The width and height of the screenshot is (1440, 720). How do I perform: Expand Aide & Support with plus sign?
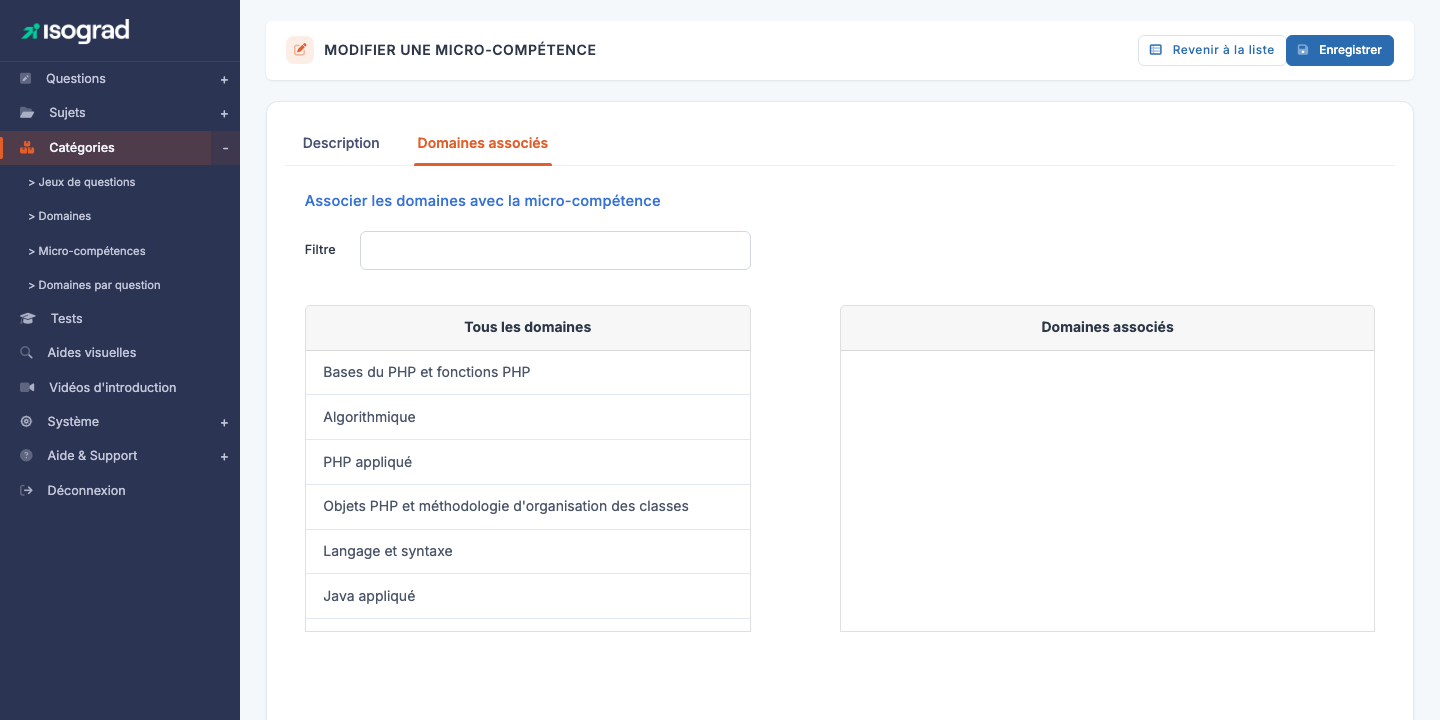pyautogui.click(x=225, y=457)
